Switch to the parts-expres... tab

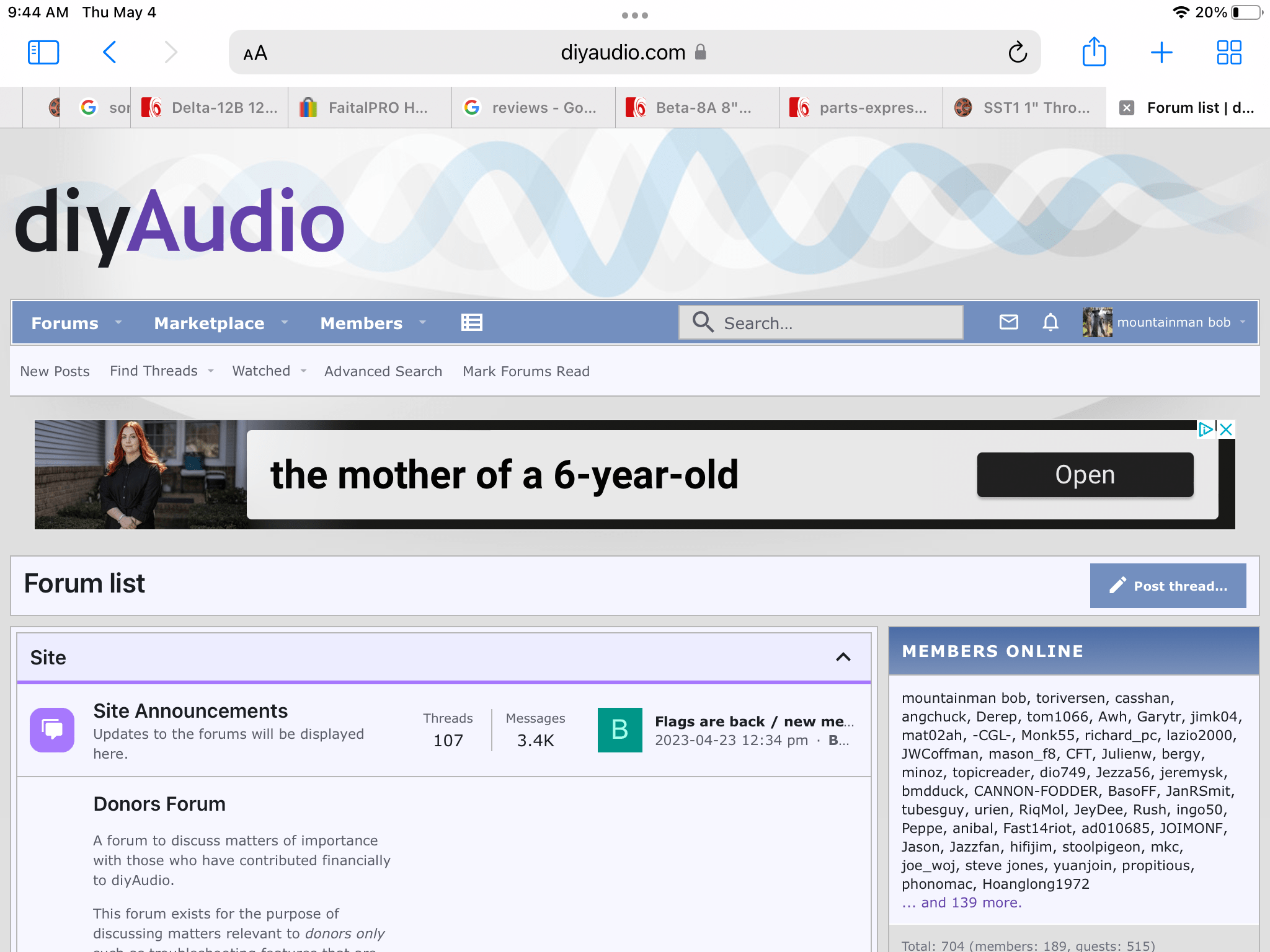click(861, 108)
